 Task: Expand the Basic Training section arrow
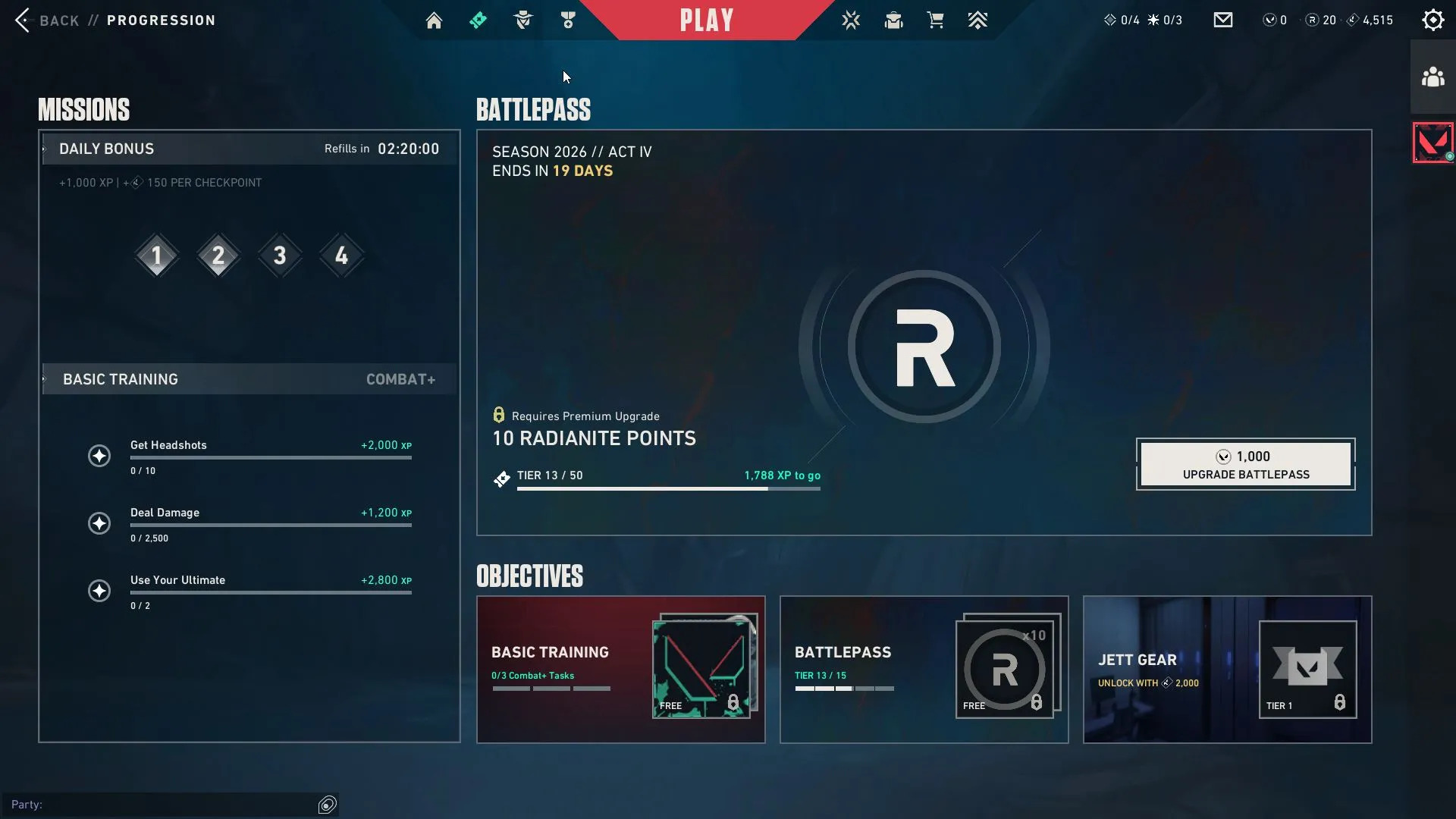pyautogui.click(x=45, y=379)
